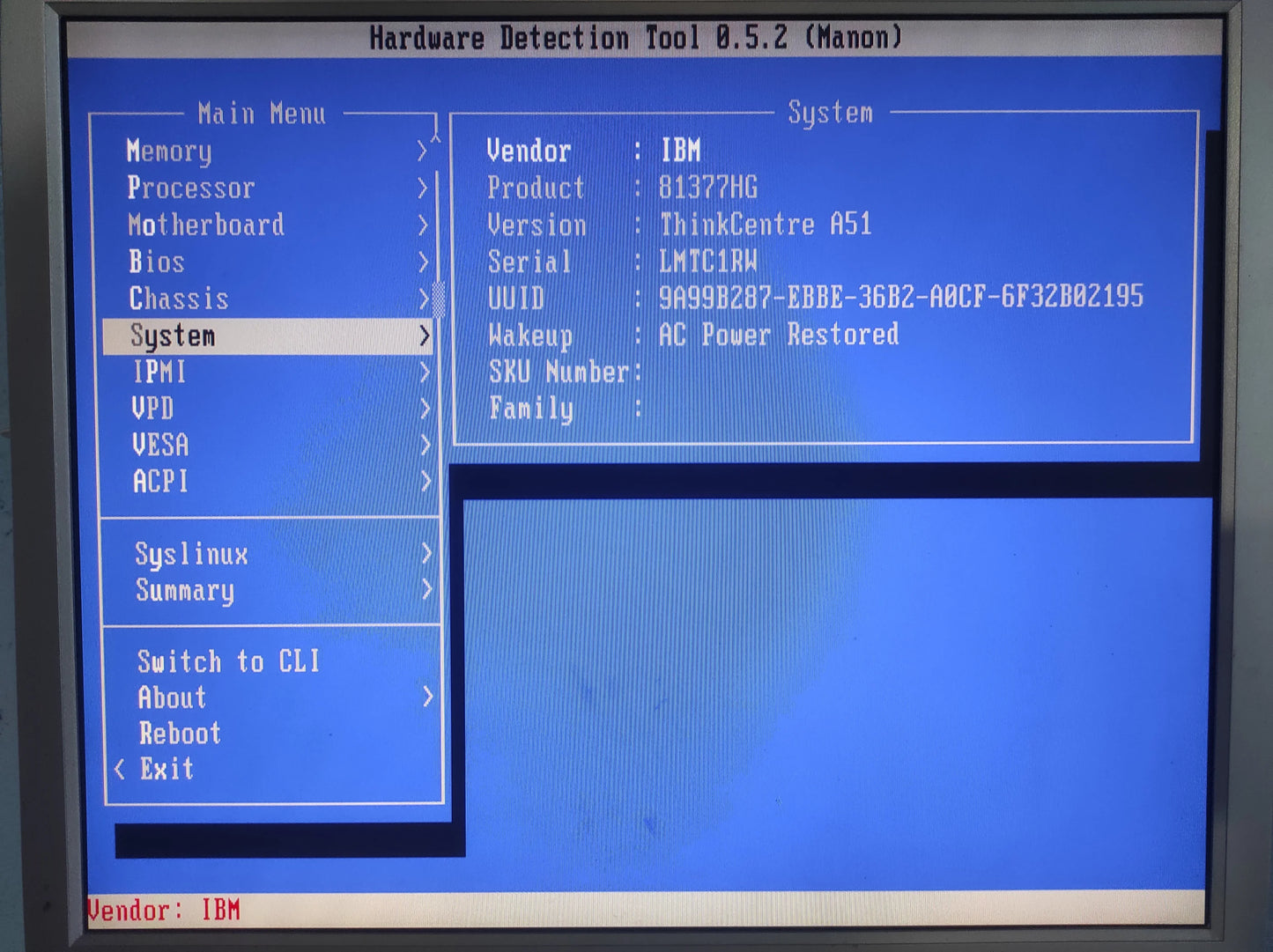Image resolution: width=1273 pixels, height=952 pixels.
Task: Expand the arrow next to Motherboard
Action: click(x=423, y=225)
